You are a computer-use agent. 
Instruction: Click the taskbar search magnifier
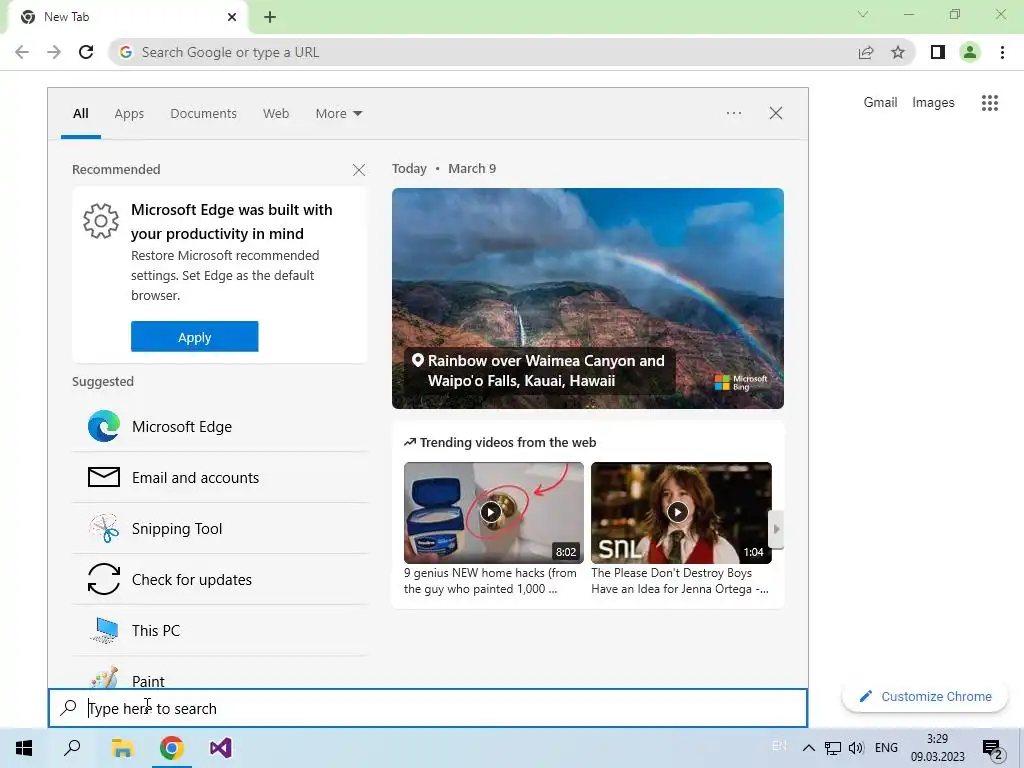click(72, 748)
